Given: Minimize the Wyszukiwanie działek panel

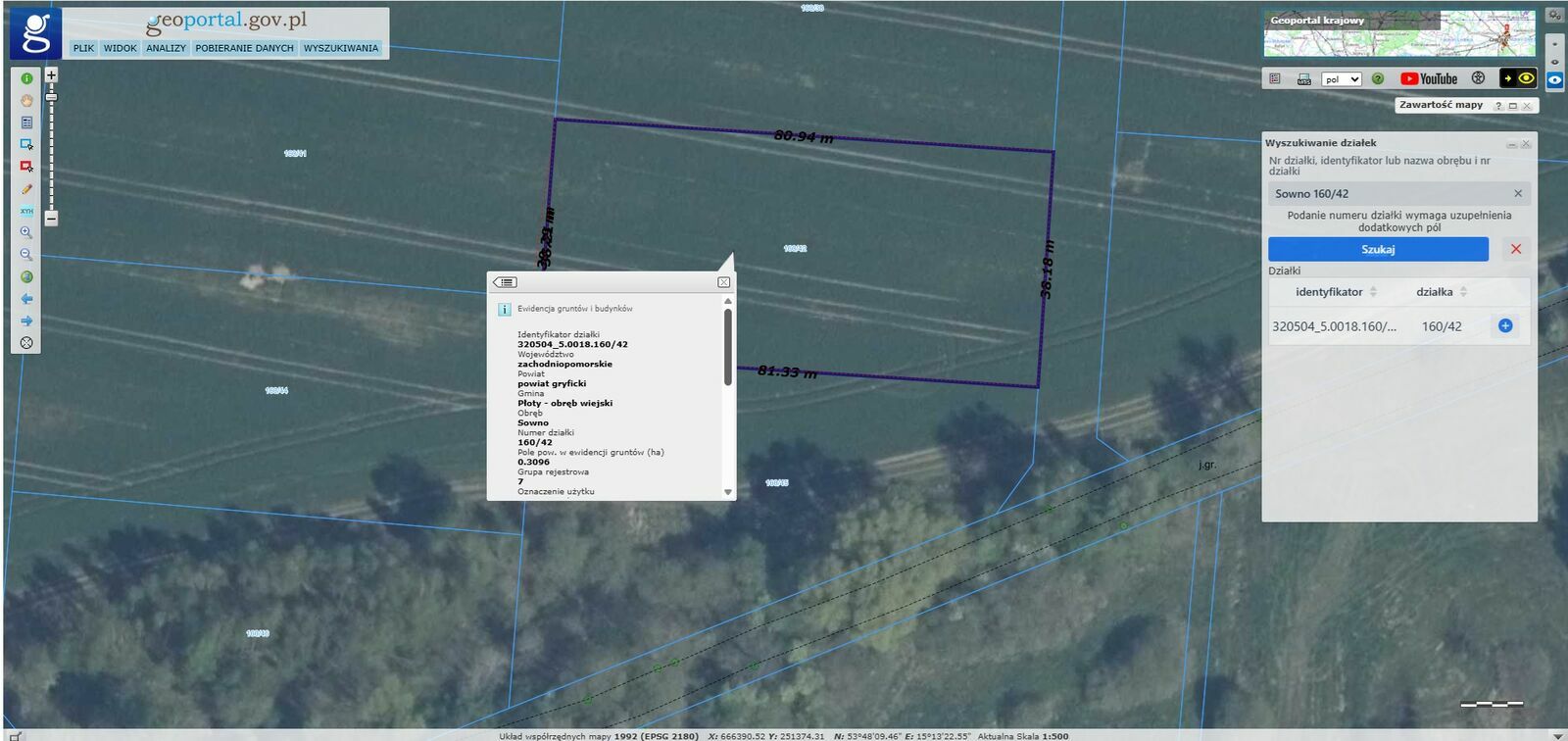Looking at the screenshot, I should (x=1511, y=144).
